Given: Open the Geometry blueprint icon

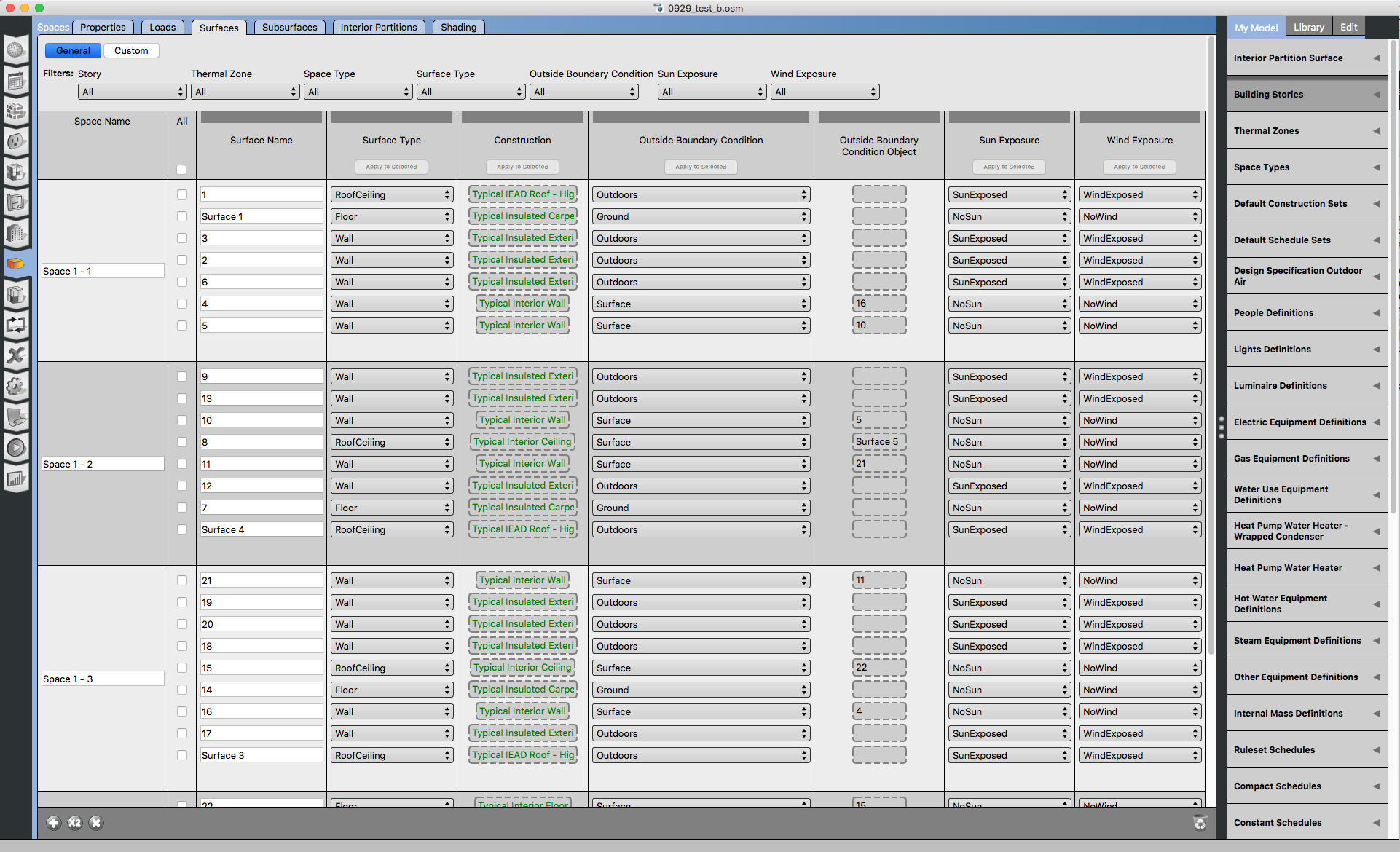Looking at the screenshot, I should pyautogui.click(x=17, y=204).
